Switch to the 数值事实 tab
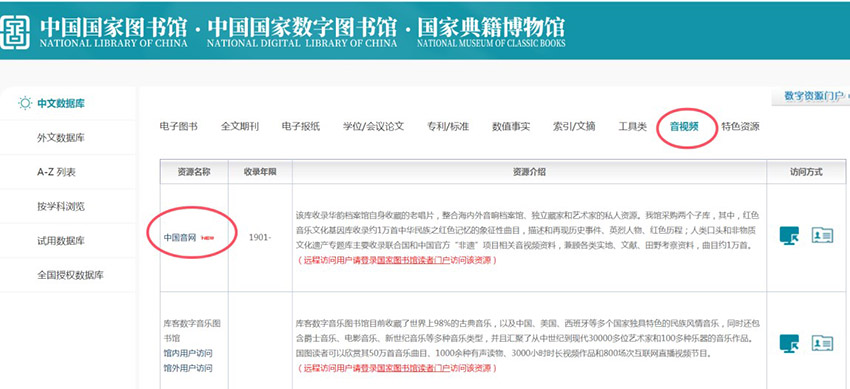Image resolution: width=850 pixels, height=389 pixels. [x=511, y=126]
